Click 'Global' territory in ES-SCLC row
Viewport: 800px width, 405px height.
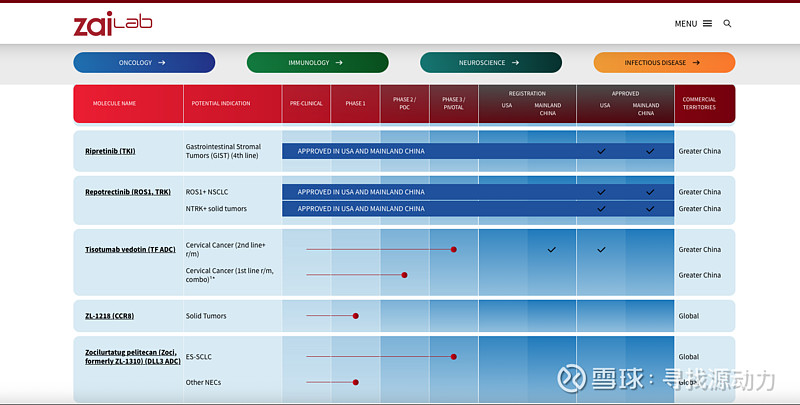(x=689, y=357)
